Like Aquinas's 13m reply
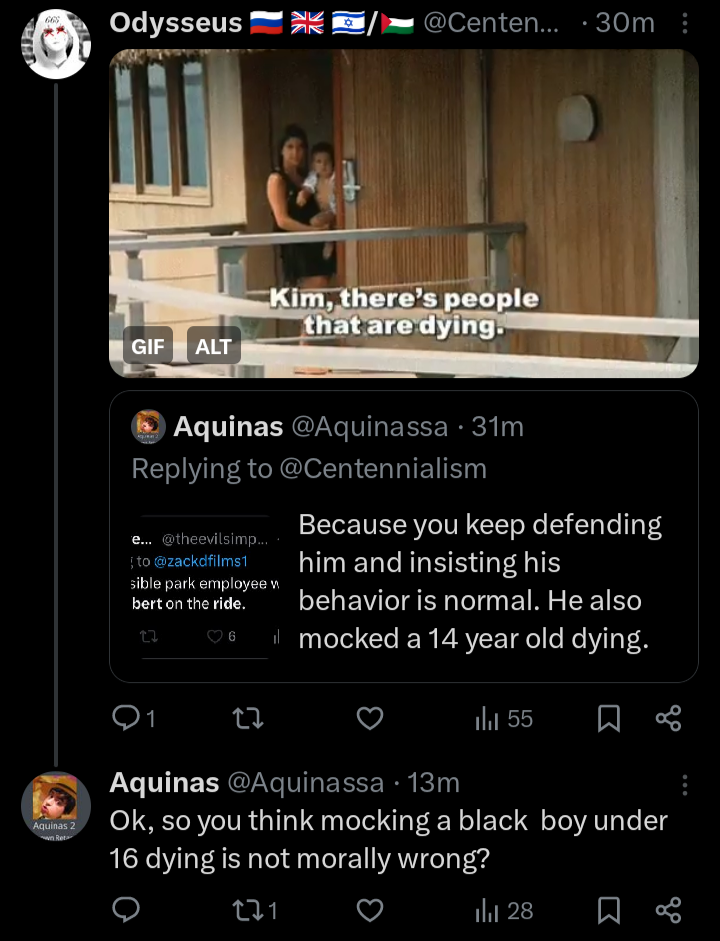The width and height of the screenshot is (720, 941). (370, 910)
